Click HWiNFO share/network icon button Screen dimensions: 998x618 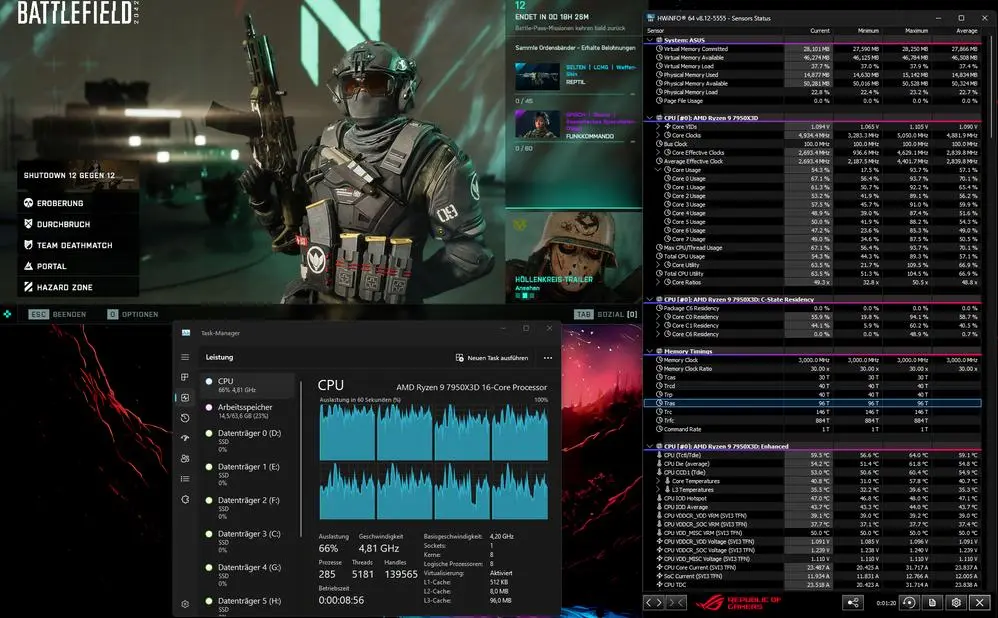(x=853, y=602)
